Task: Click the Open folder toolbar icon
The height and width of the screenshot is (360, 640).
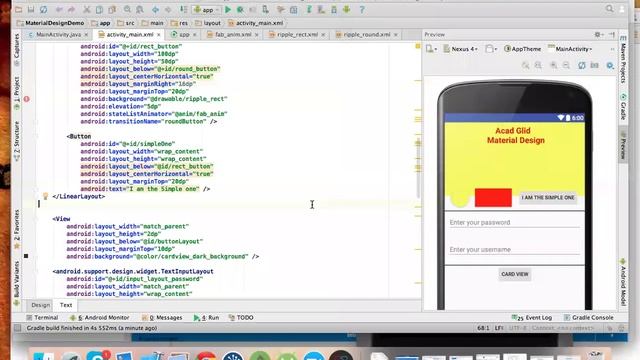Action: click(x=19, y=9)
